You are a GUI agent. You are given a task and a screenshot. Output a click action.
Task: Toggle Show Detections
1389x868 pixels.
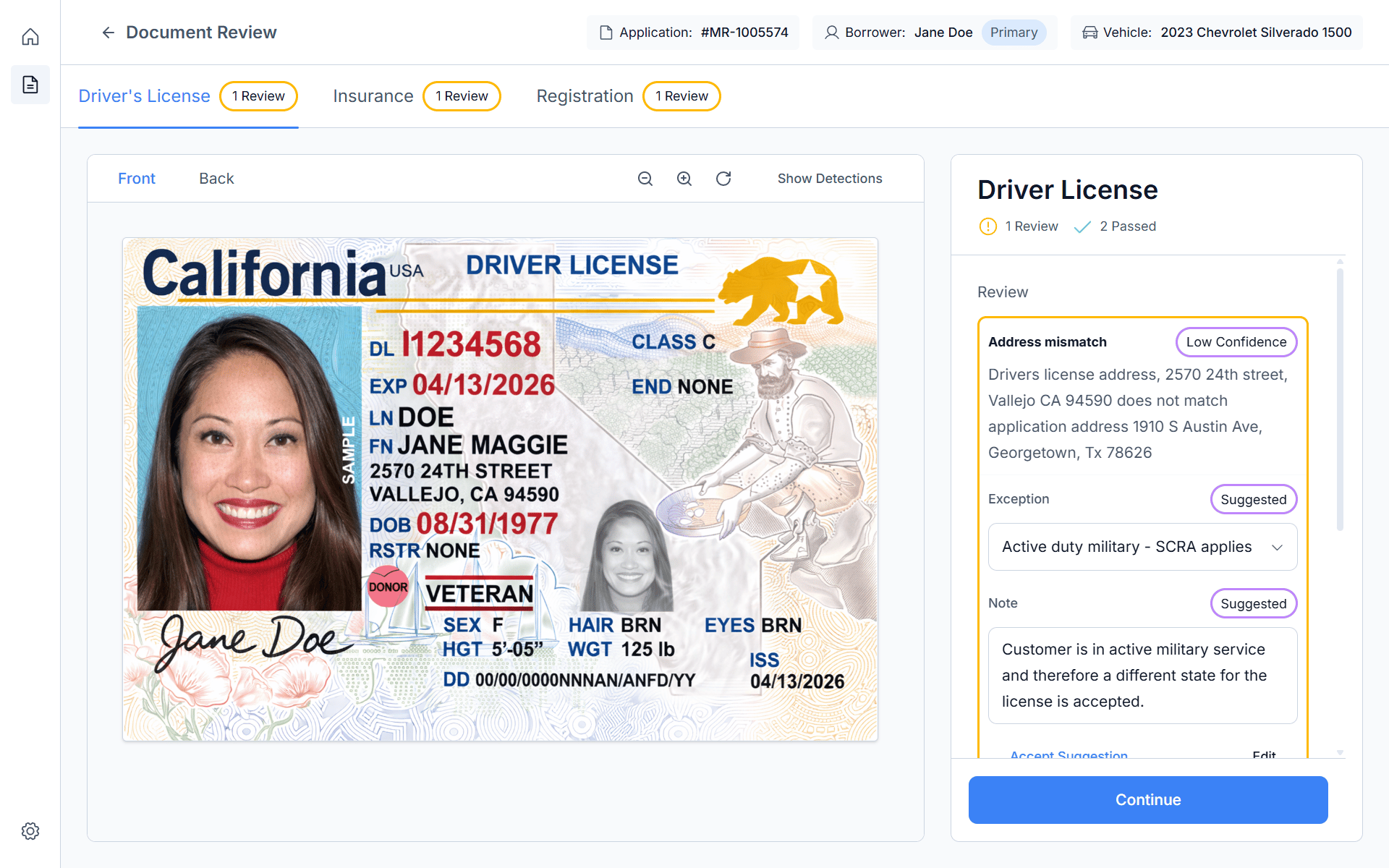(x=830, y=179)
